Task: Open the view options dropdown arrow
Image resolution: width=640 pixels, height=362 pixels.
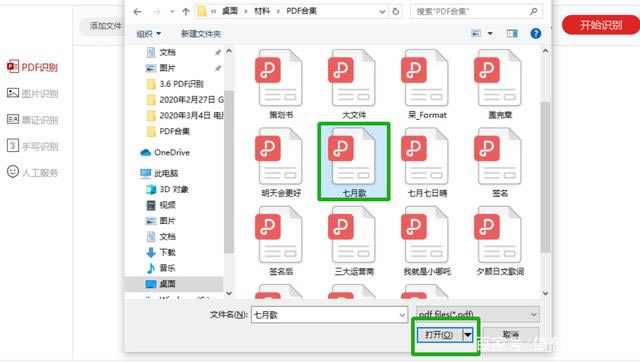Action: coord(490,33)
